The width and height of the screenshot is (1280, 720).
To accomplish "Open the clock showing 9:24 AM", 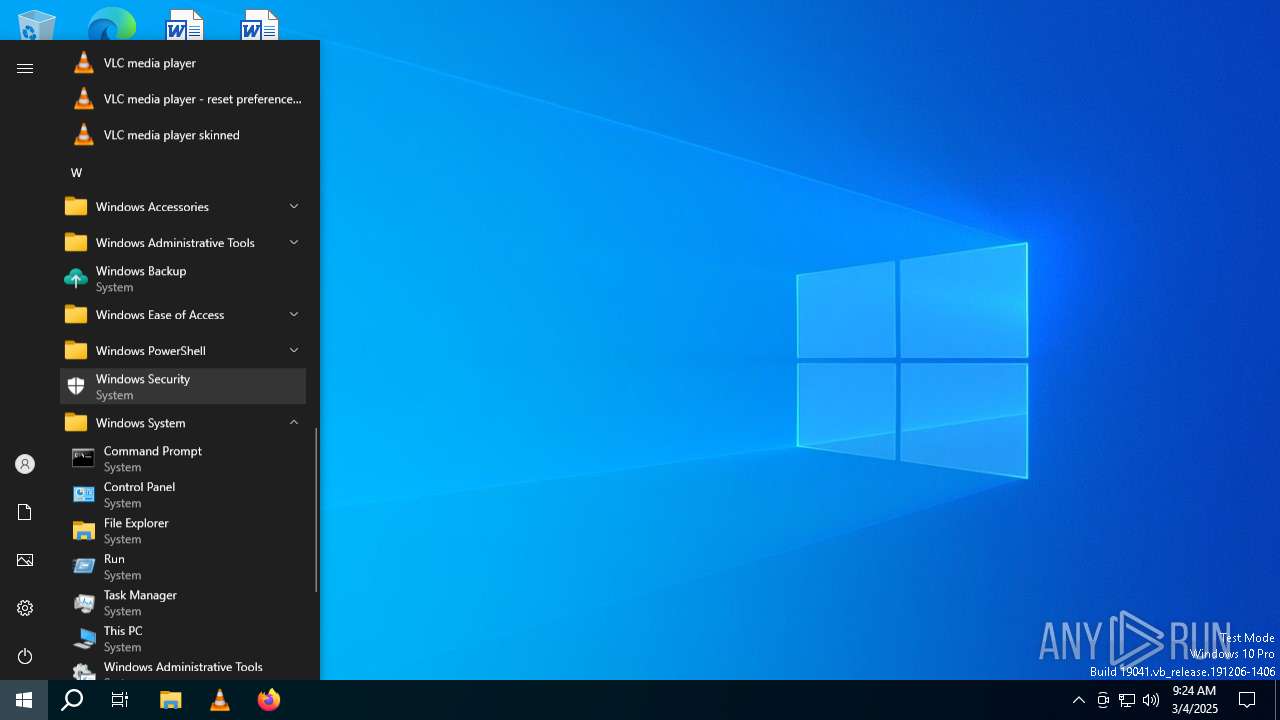I will (1194, 700).
